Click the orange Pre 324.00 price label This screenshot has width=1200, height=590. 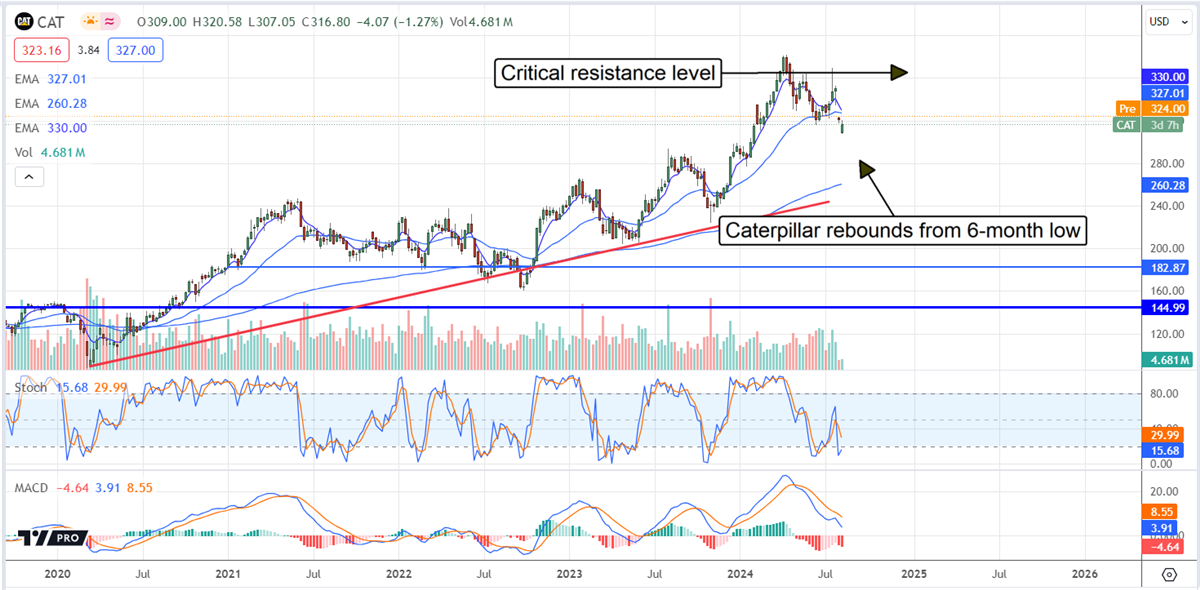coord(1151,108)
